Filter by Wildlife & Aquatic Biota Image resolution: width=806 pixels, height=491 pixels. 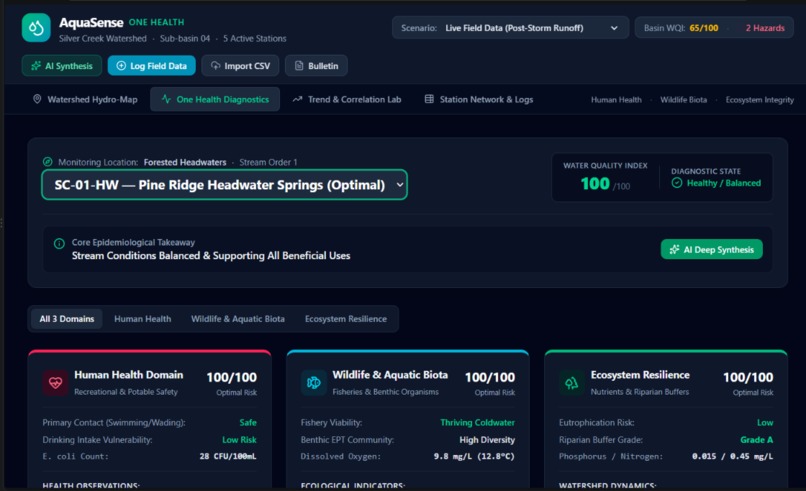(x=237, y=319)
